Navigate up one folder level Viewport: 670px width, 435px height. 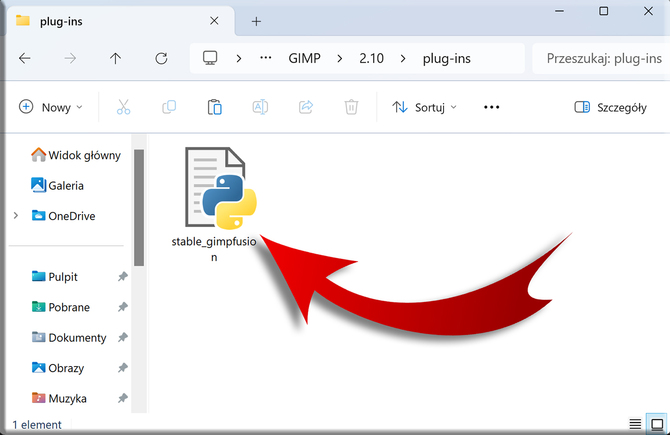click(115, 58)
